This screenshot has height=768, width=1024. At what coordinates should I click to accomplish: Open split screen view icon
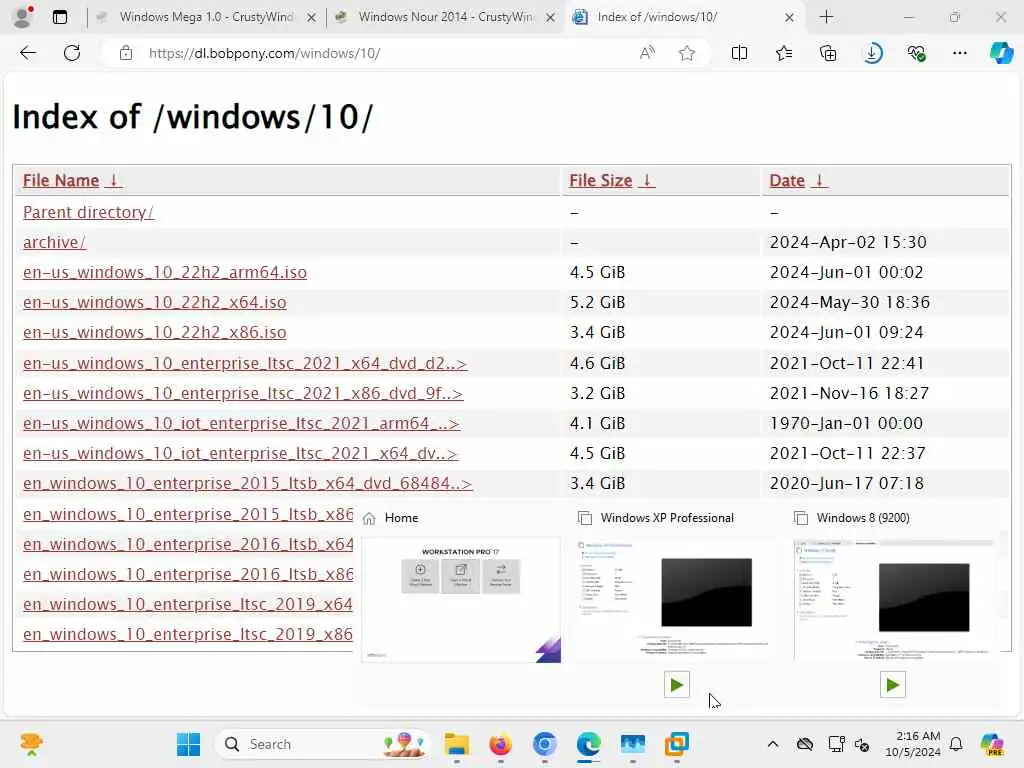(x=739, y=53)
